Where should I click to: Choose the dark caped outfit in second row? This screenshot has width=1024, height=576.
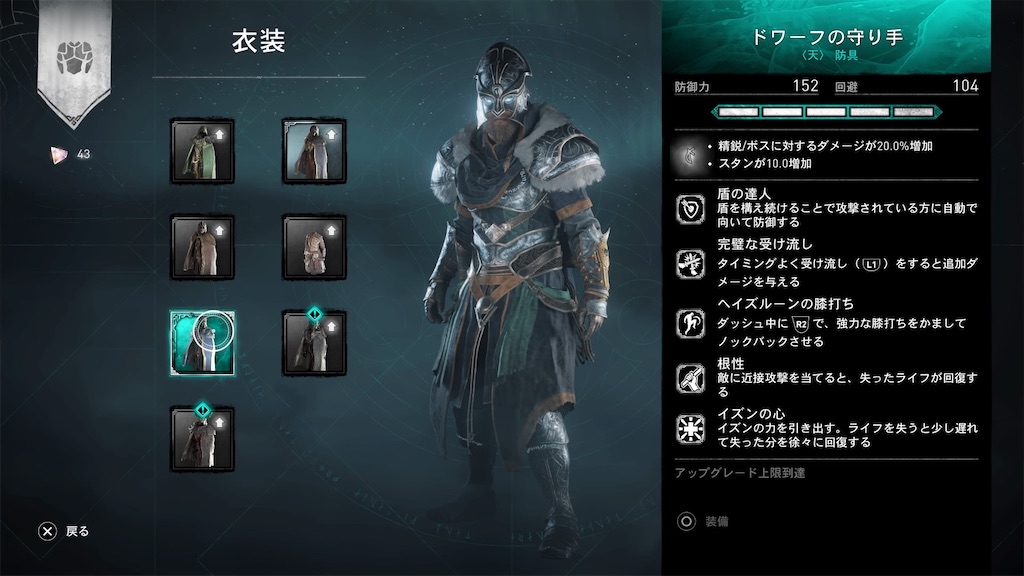pyautogui.click(x=202, y=248)
